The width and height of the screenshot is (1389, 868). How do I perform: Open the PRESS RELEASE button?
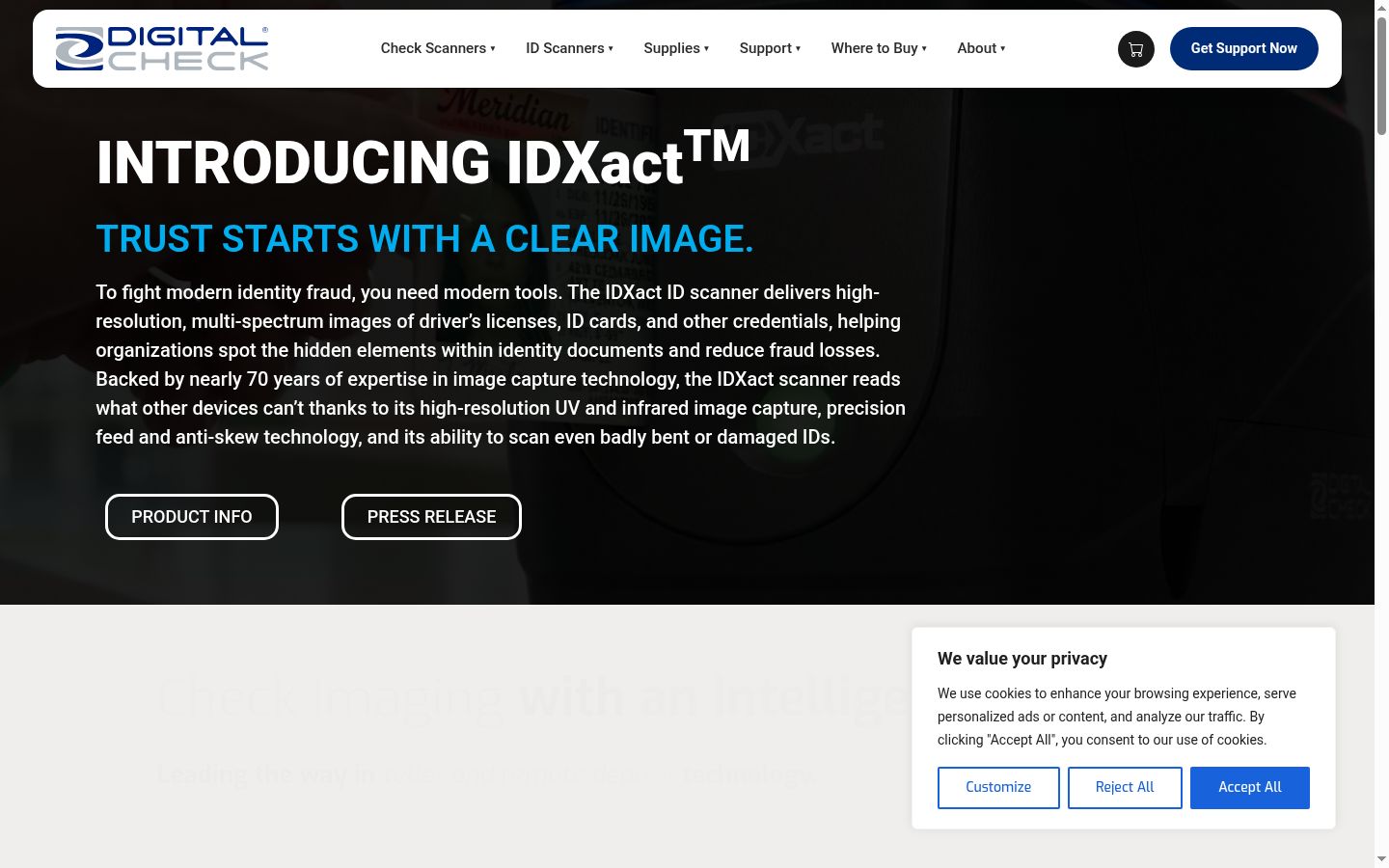pyautogui.click(x=431, y=517)
